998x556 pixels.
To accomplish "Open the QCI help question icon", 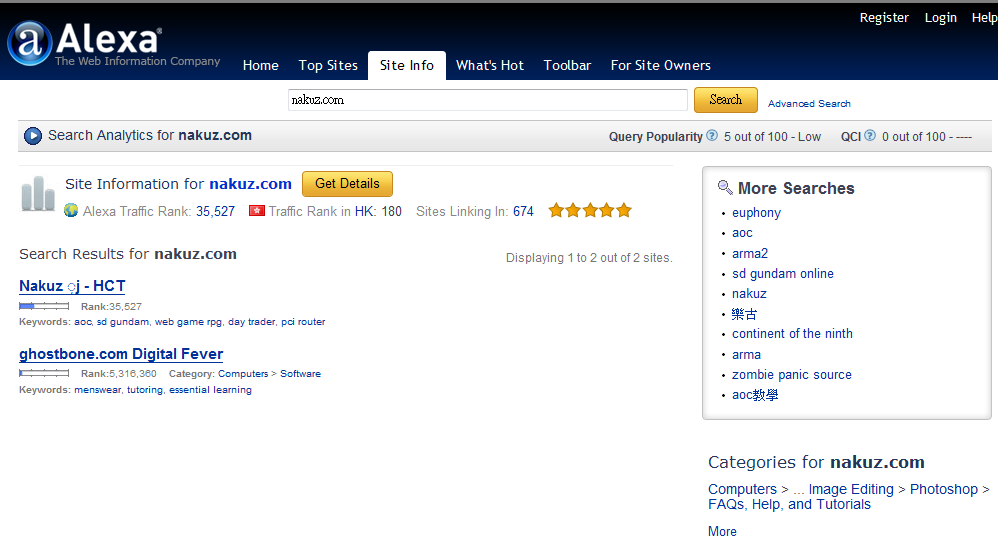I will point(870,136).
